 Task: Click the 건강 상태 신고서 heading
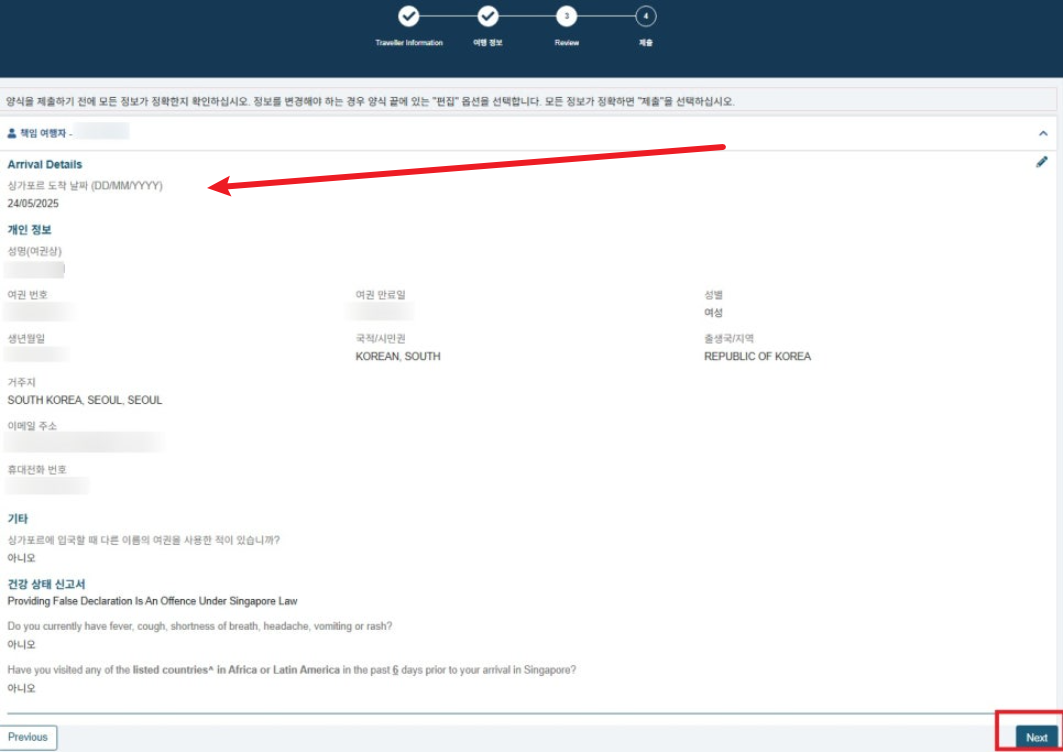pos(46,584)
